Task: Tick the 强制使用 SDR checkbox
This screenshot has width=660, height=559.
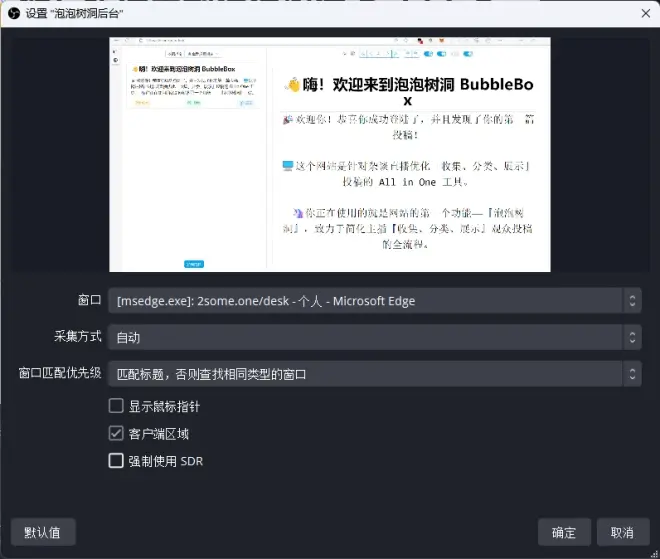Action: click(116, 461)
